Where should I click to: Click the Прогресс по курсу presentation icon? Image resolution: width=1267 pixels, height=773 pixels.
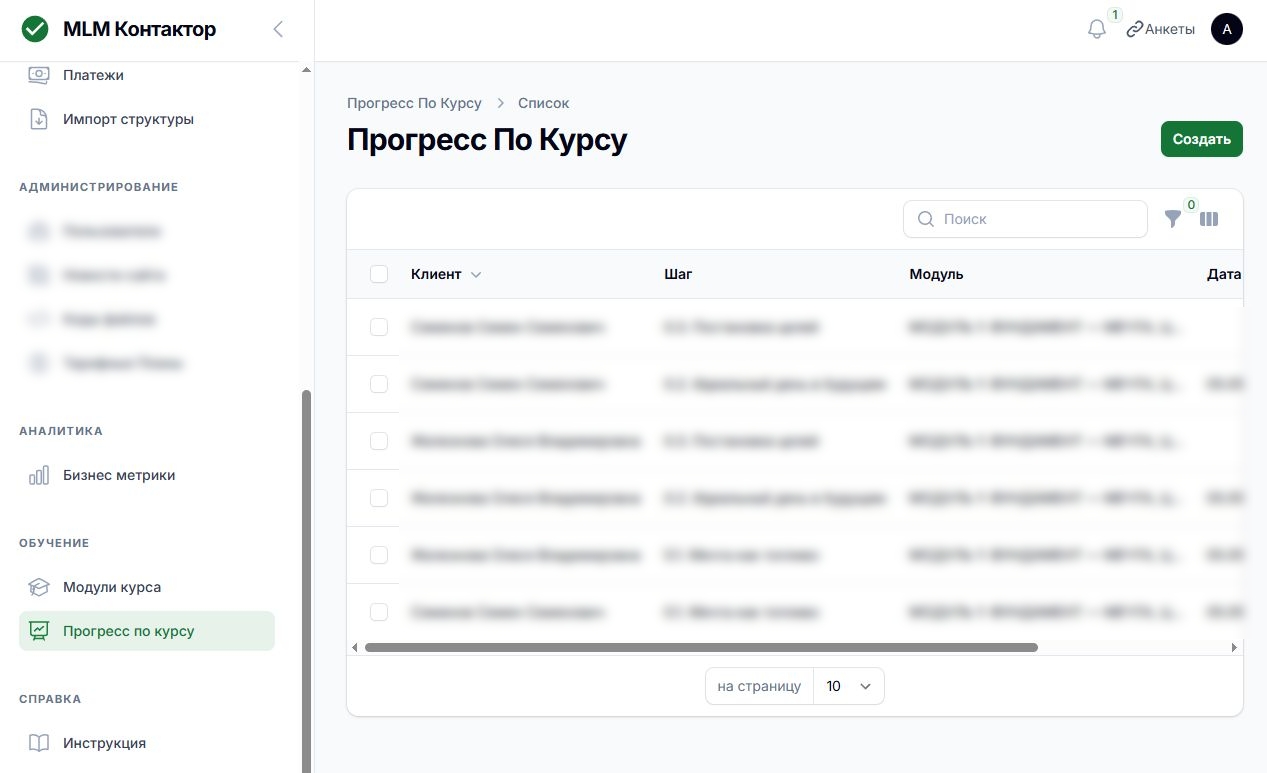tap(39, 631)
